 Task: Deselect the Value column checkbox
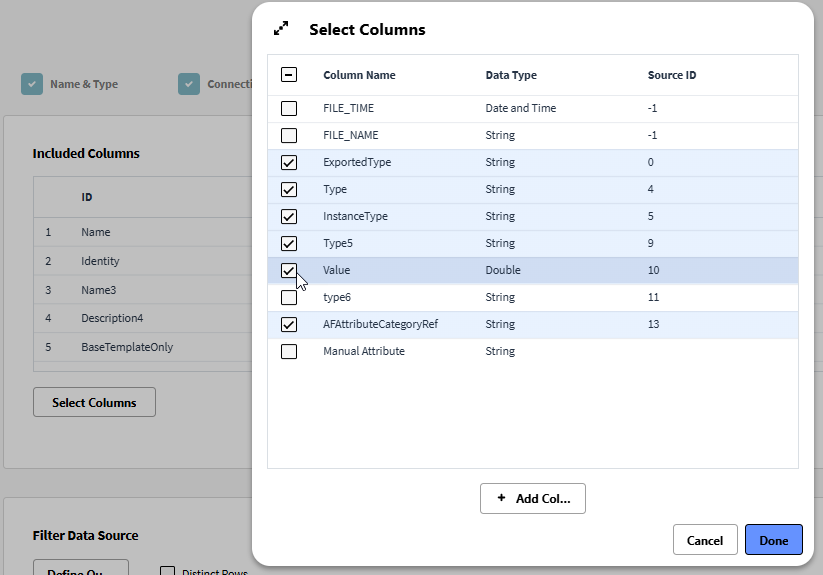tap(289, 270)
